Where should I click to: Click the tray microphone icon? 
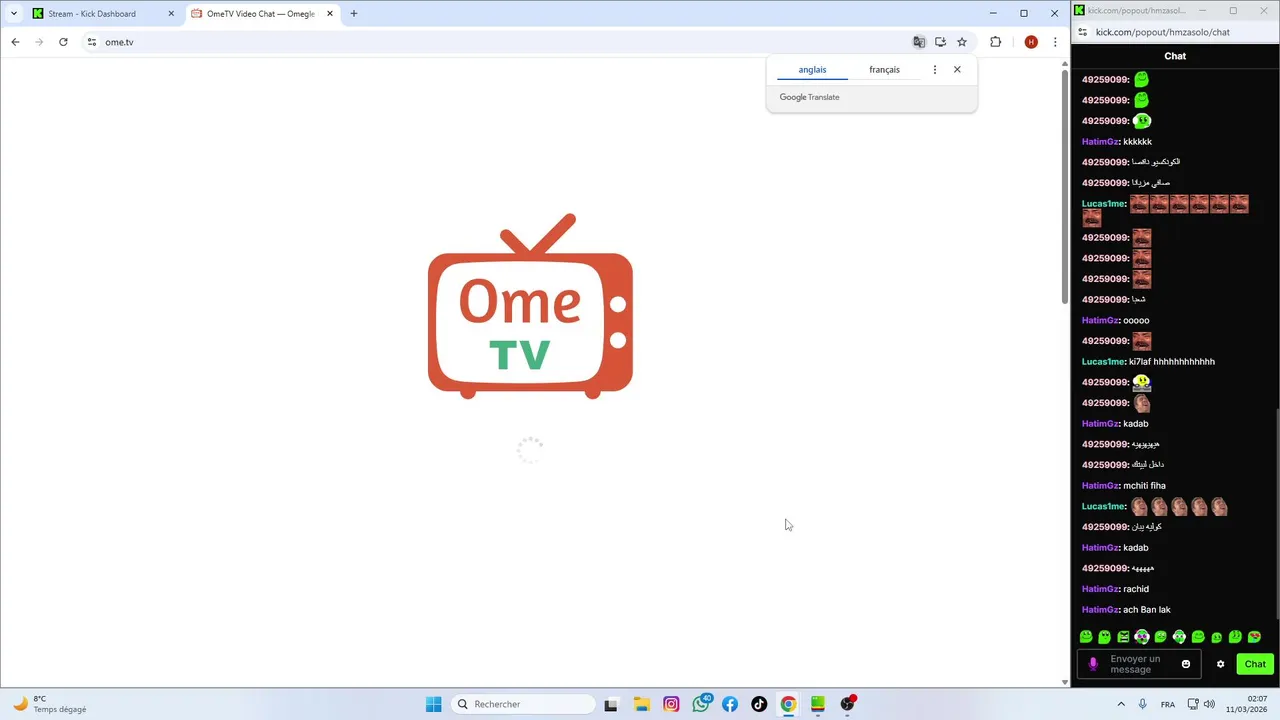[1143, 704]
